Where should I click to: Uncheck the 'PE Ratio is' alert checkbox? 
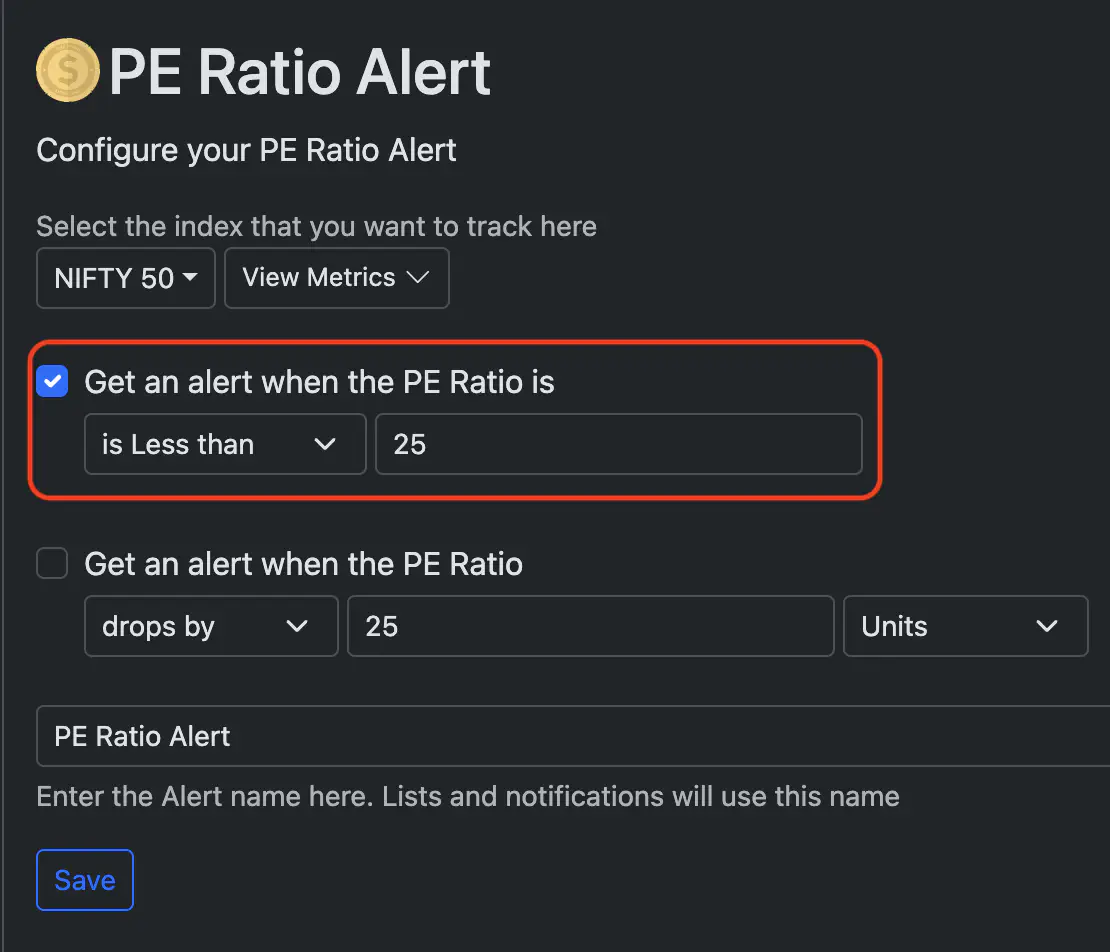(52, 382)
